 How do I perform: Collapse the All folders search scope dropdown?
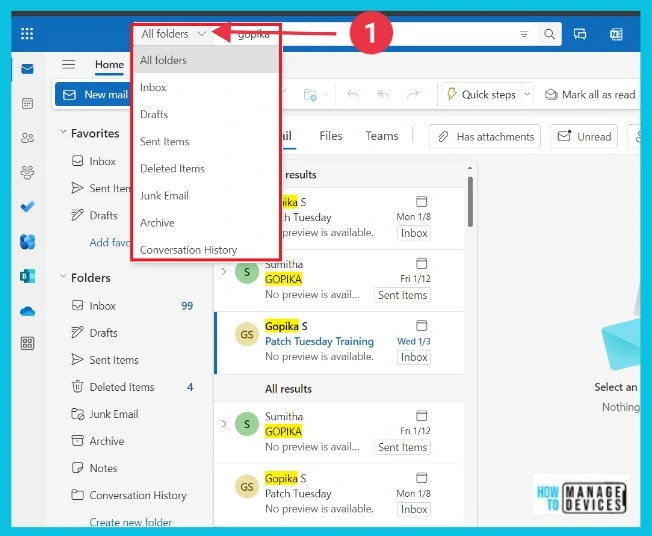click(174, 34)
